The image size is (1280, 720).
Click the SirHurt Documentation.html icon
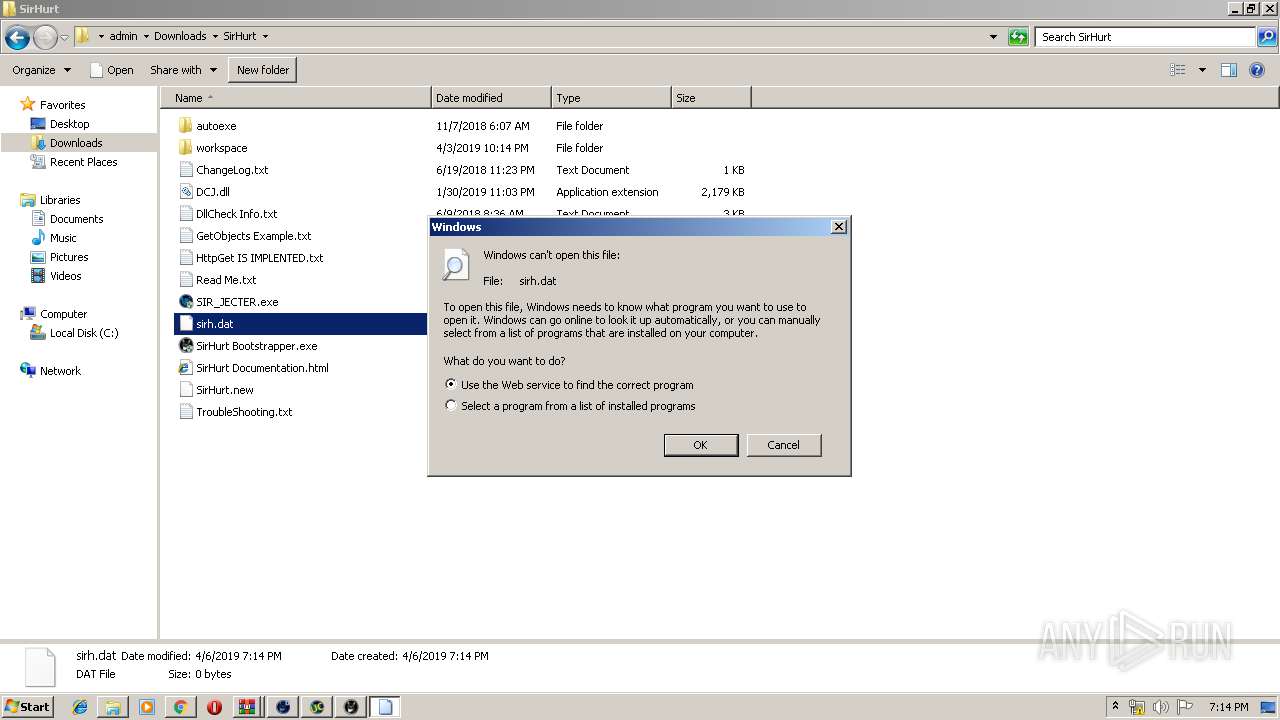(x=186, y=368)
